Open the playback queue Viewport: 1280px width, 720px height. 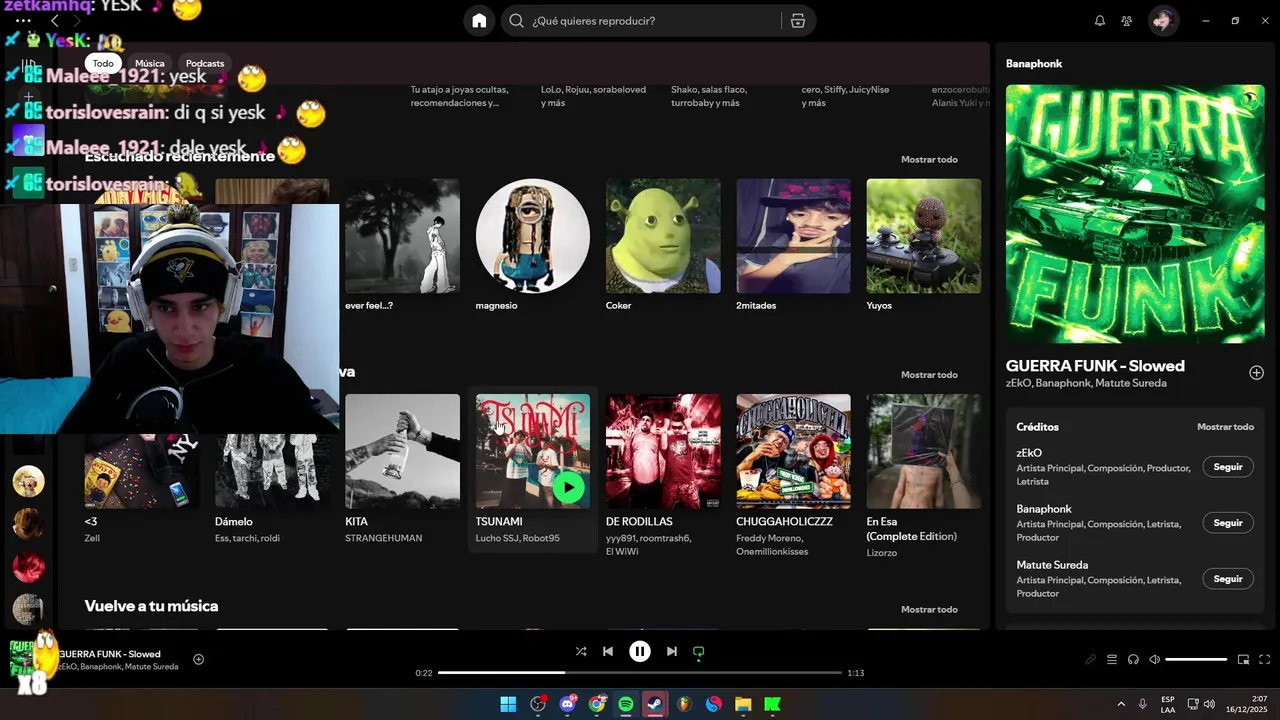point(1112,660)
